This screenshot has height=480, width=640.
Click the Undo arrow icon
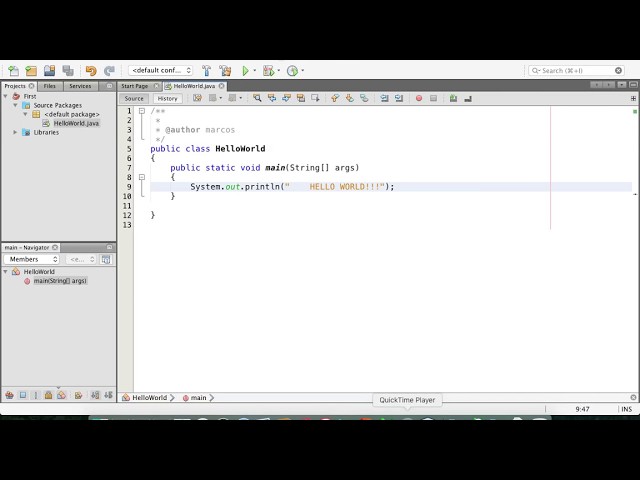tap(91, 71)
